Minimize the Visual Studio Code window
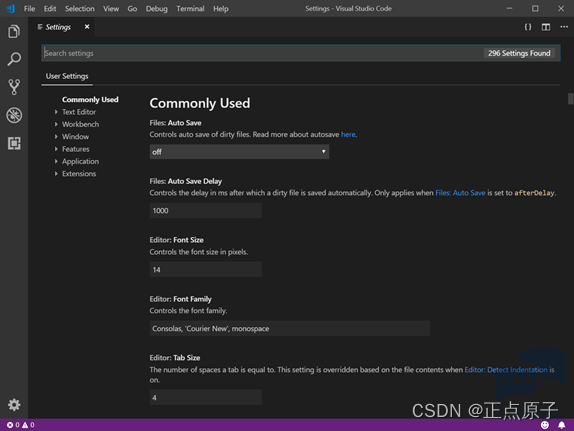 [x=510, y=8]
